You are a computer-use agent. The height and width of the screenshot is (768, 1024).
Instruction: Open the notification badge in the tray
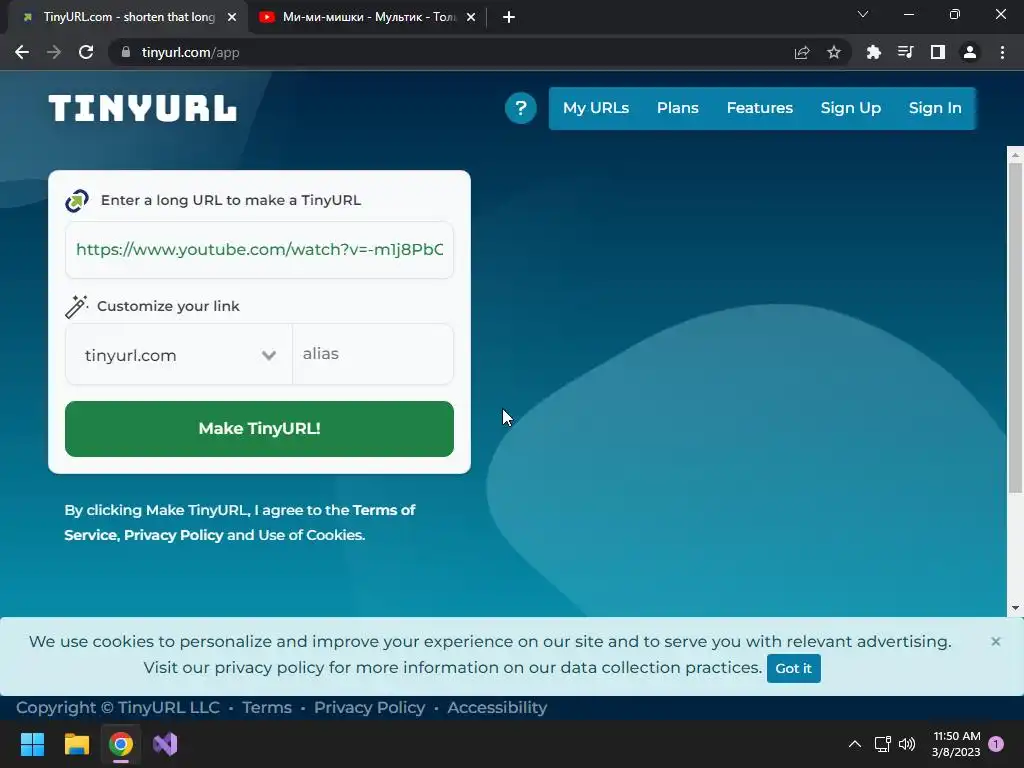pos(996,744)
